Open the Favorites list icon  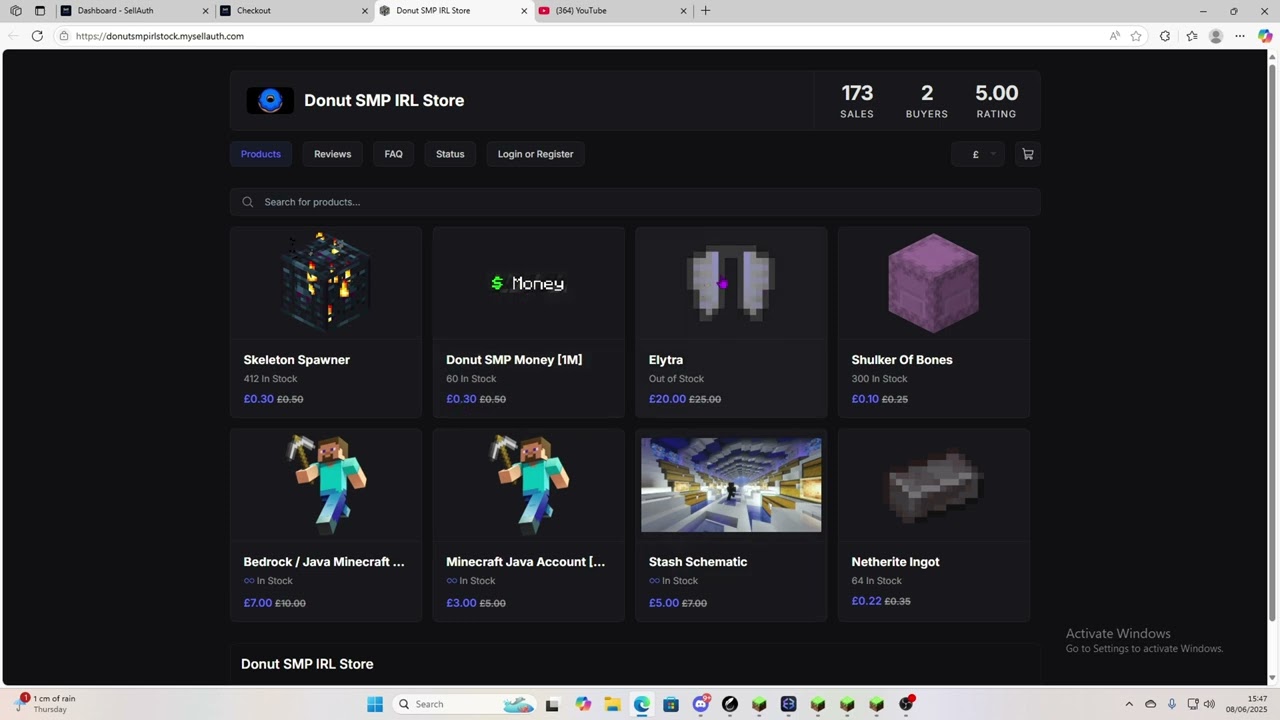click(x=1192, y=36)
